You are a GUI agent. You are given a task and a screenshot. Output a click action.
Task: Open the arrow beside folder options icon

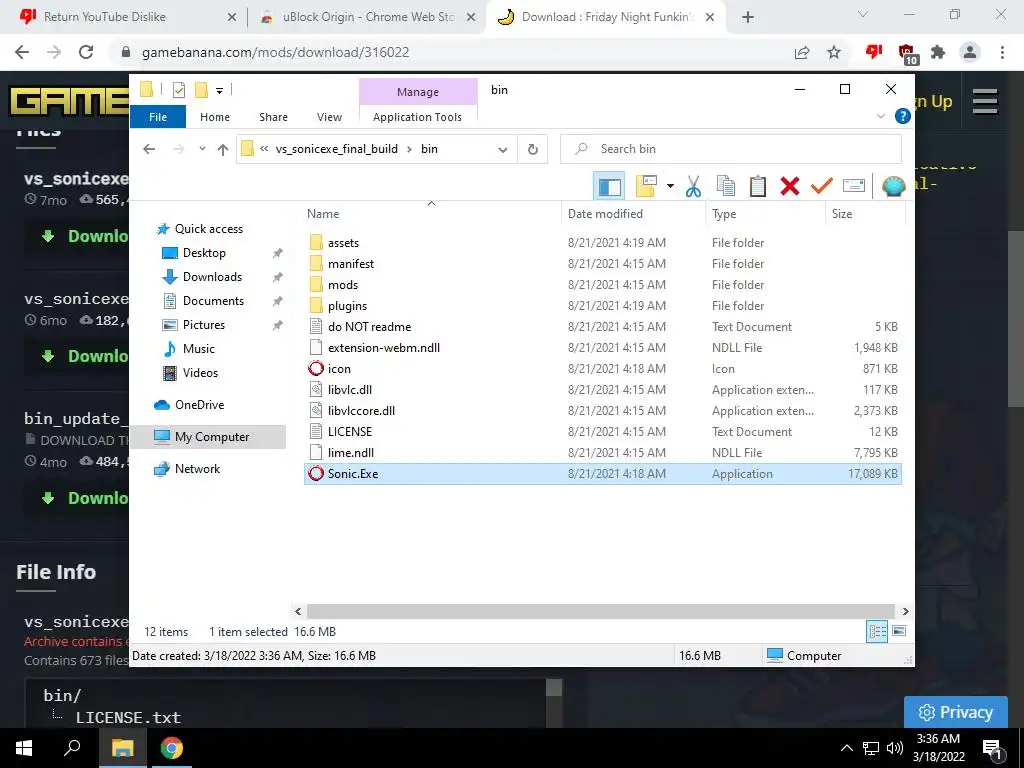click(x=670, y=187)
